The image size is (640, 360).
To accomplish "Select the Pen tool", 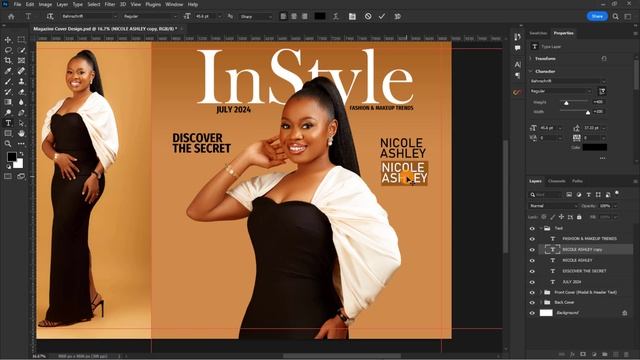I will (21, 113).
